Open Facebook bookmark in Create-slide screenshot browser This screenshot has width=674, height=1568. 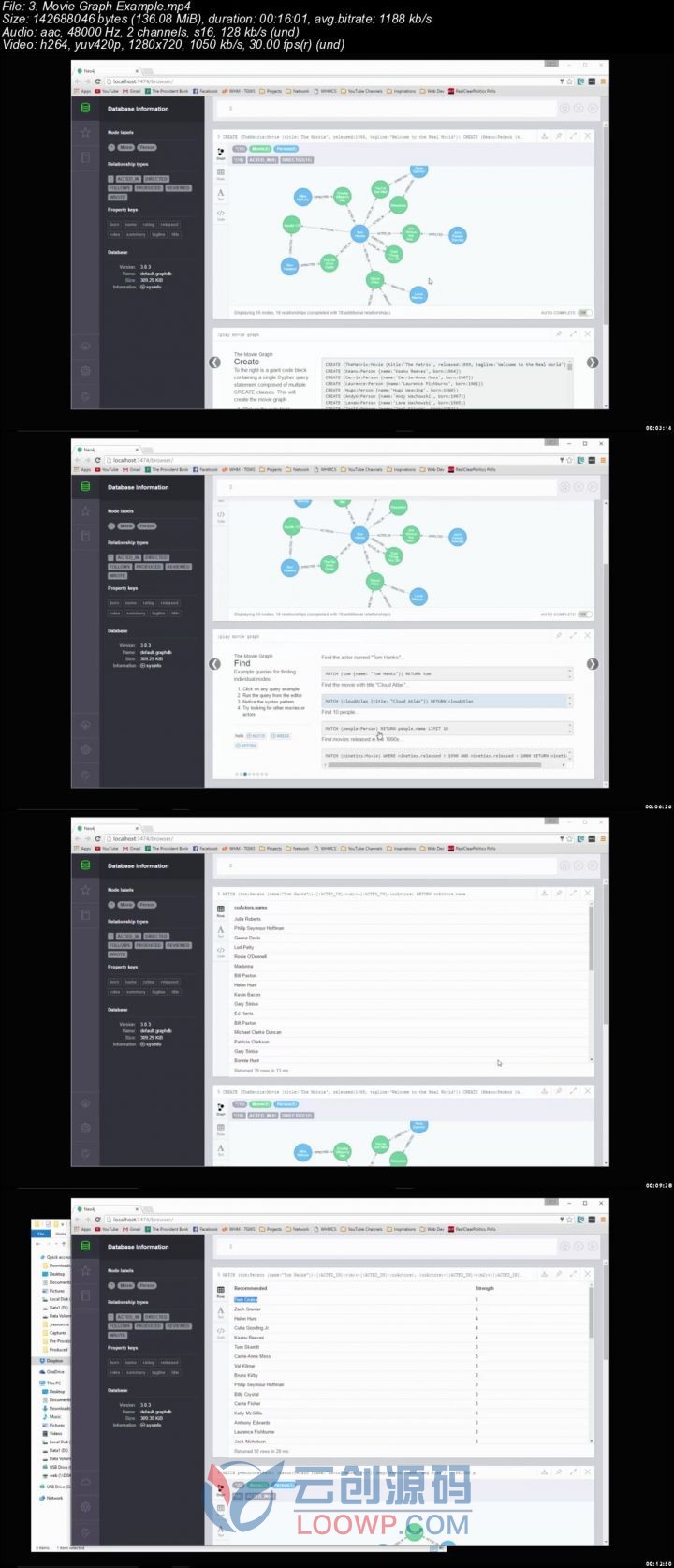(206, 91)
